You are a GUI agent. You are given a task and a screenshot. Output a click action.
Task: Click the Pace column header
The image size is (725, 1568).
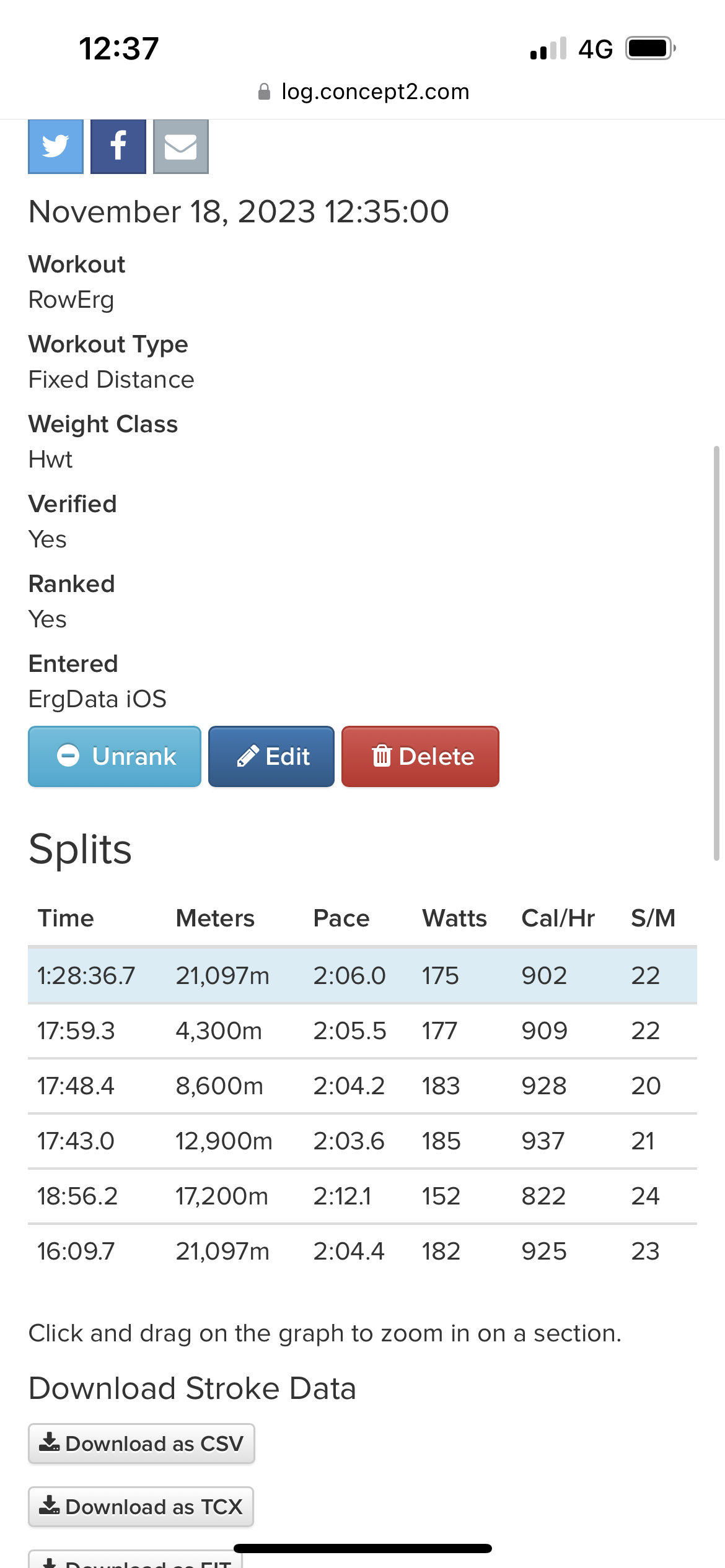[x=341, y=918]
